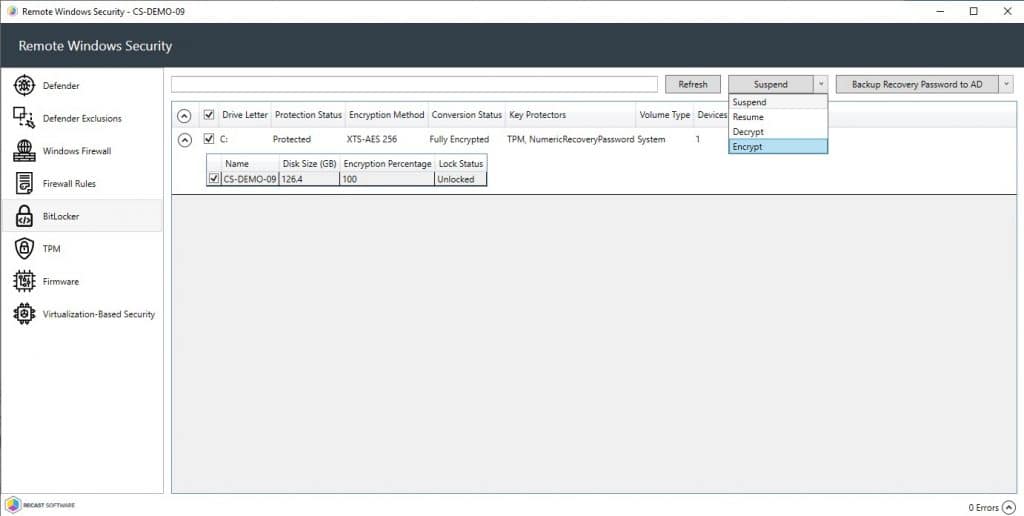This screenshot has height=516, width=1024.
Task: Uncheck the CS-DEMO-09 device checkbox
Action: (214, 178)
